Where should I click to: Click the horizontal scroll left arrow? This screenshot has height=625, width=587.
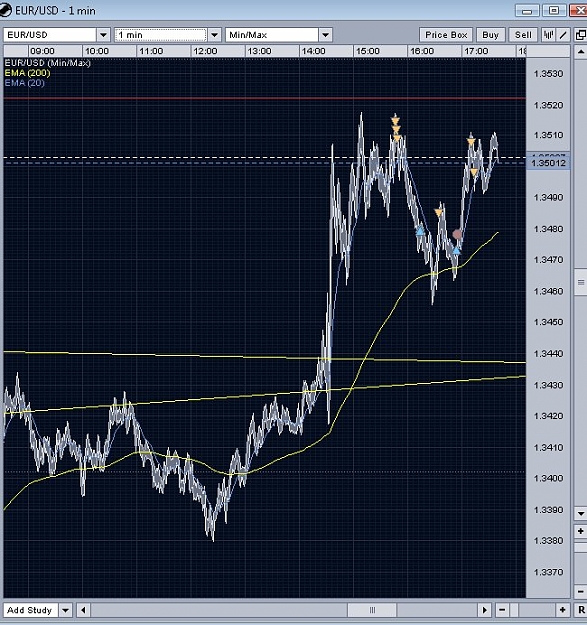83,610
